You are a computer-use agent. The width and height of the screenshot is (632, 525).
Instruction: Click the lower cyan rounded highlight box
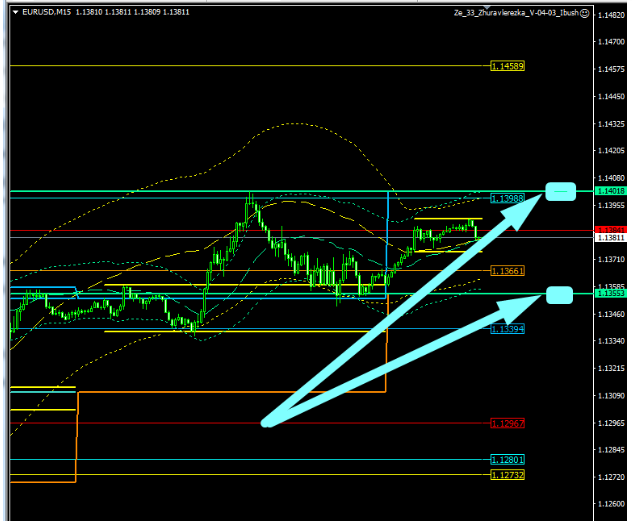click(x=560, y=294)
